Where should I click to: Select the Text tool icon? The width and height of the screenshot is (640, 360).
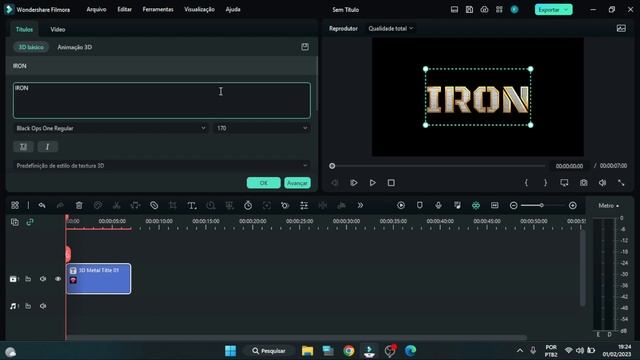[x=192, y=205]
